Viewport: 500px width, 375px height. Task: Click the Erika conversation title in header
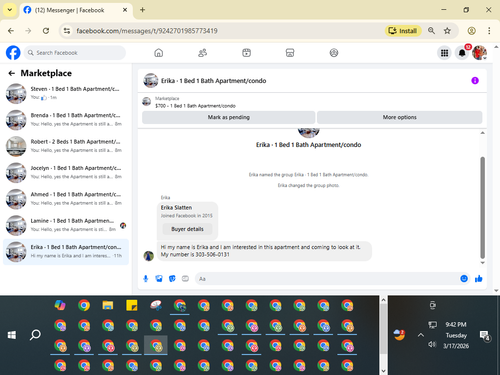213,81
